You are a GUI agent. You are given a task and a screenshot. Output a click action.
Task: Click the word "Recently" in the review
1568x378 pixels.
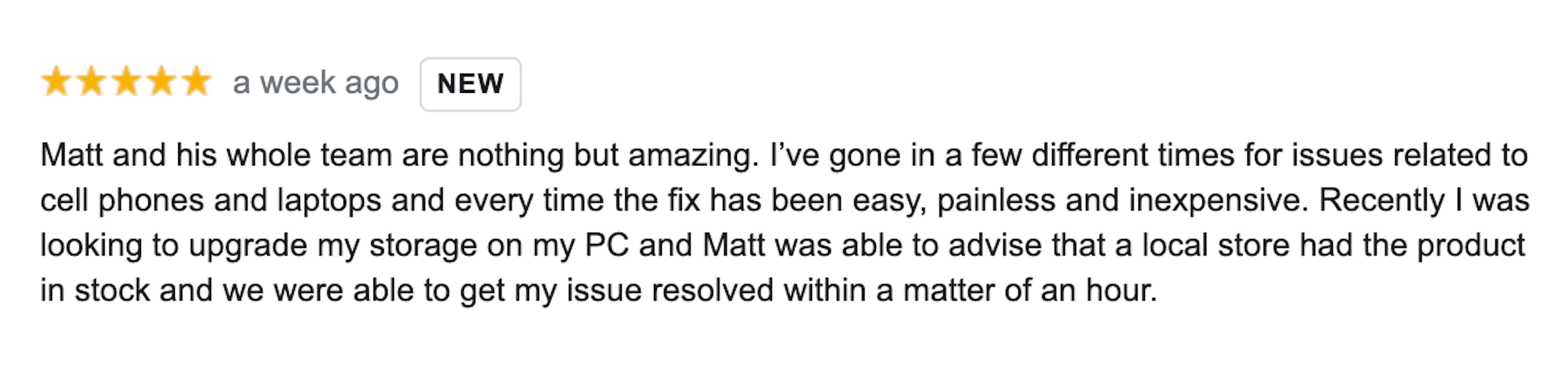coord(1381,200)
